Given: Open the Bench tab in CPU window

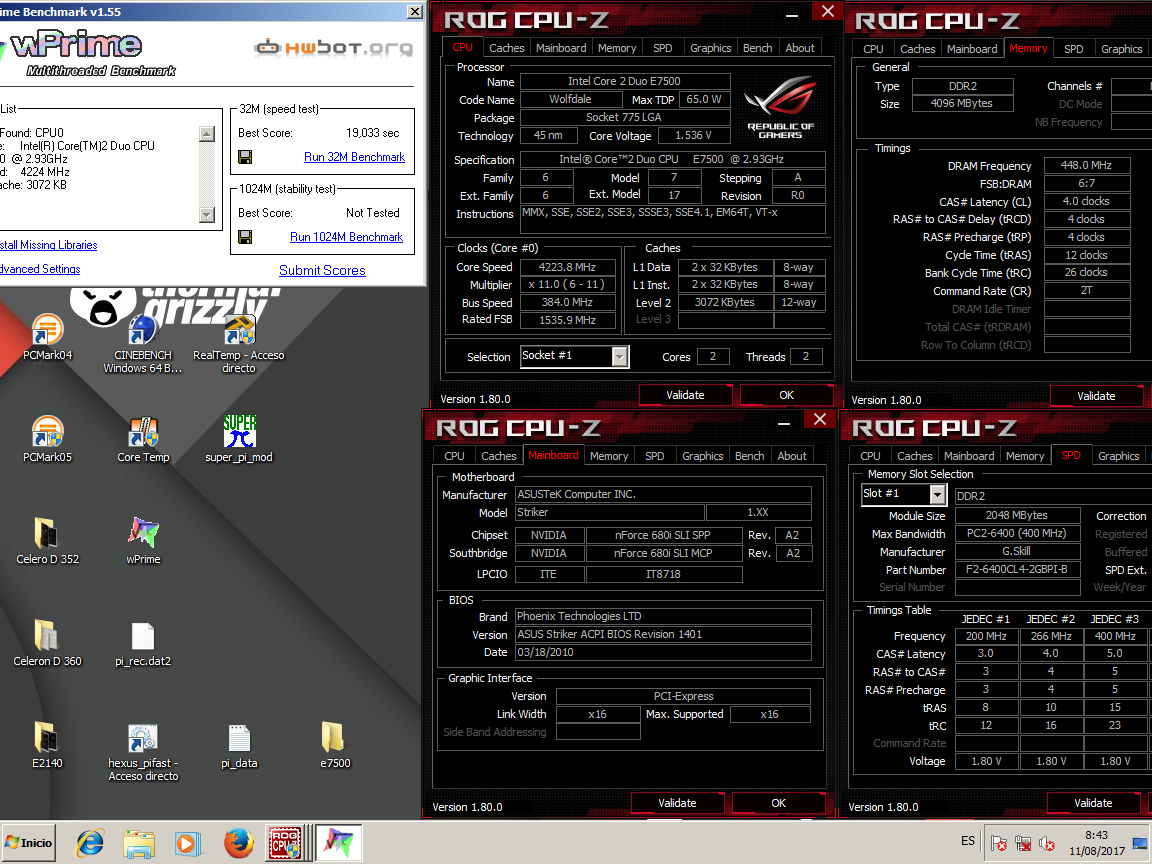Looking at the screenshot, I should [757, 48].
